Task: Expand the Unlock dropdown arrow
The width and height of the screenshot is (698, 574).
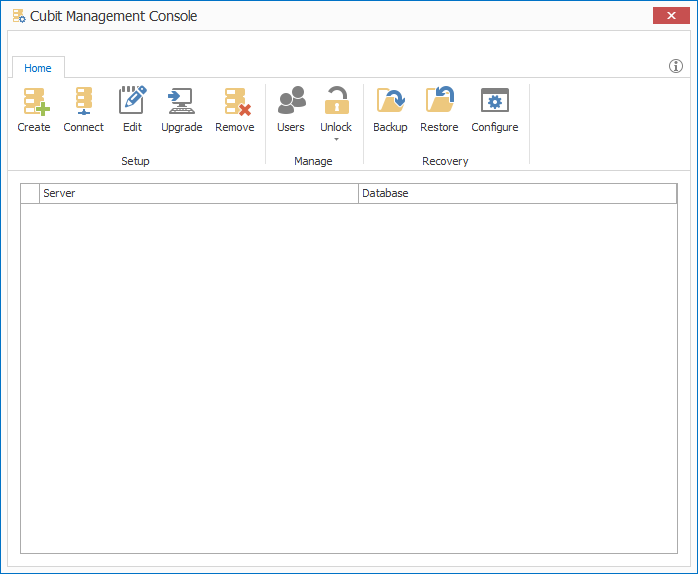Action: (336, 139)
